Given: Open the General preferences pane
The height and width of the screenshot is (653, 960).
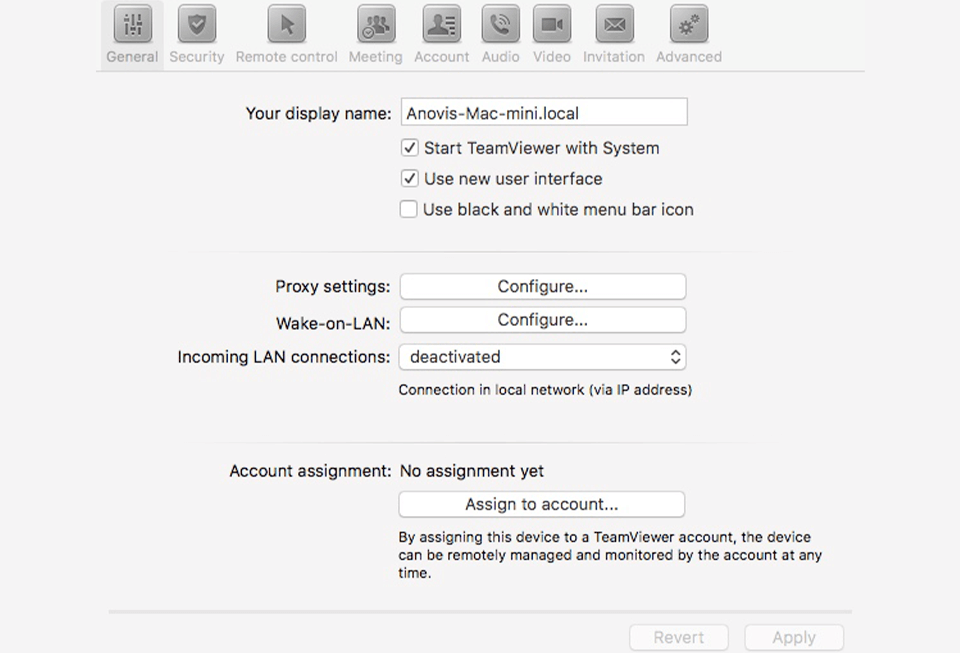Looking at the screenshot, I should (x=132, y=35).
